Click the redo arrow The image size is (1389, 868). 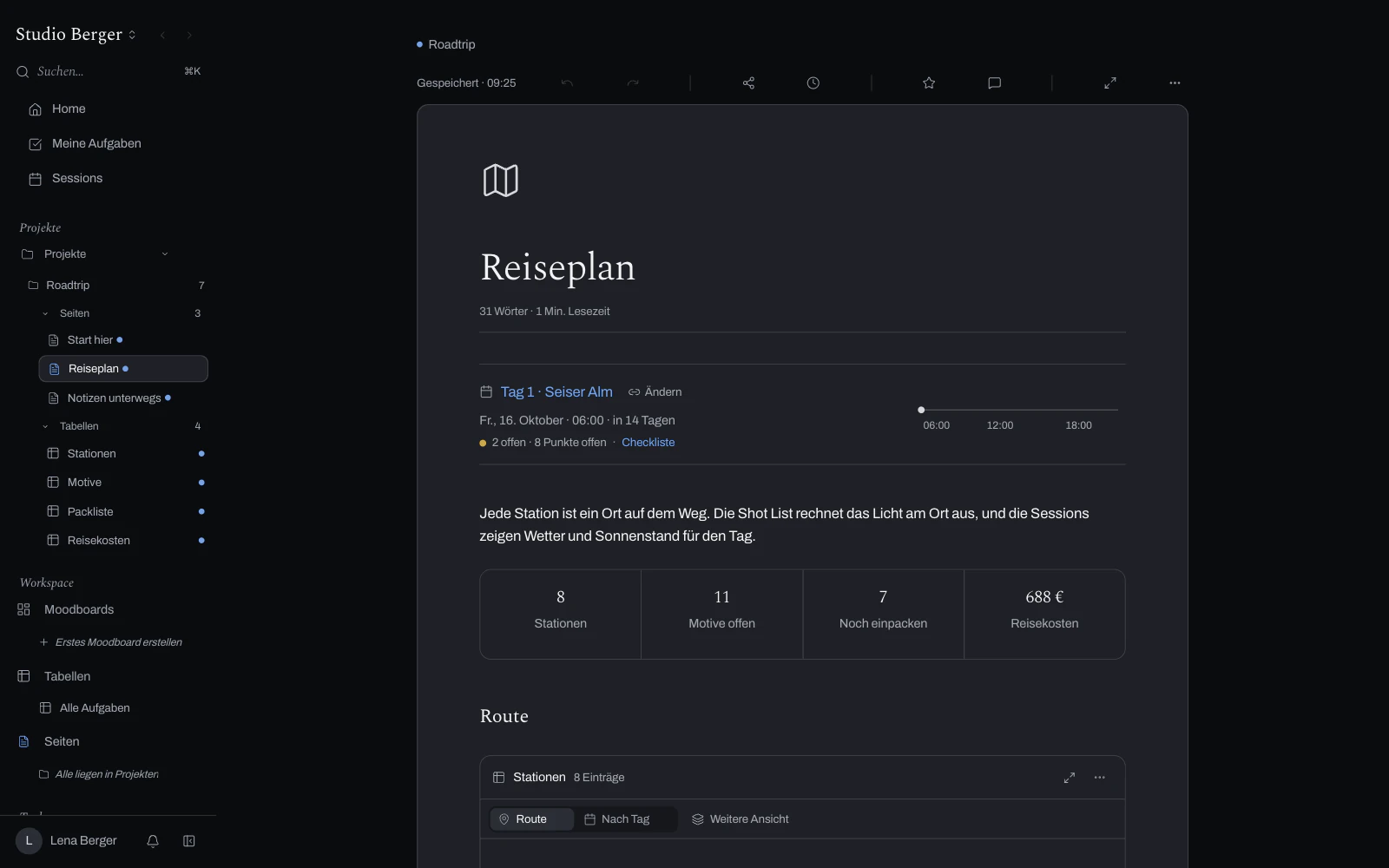point(633,83)
